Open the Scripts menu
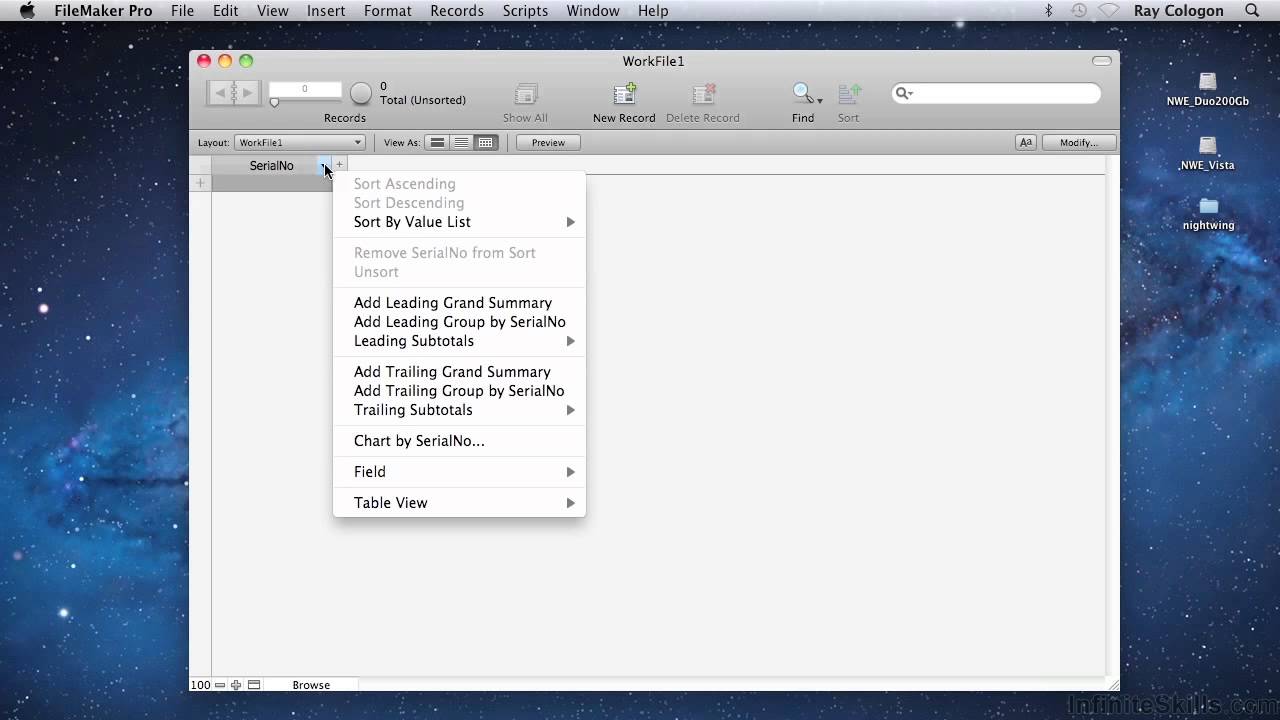Viewport: 1280px width, 720px height. point(525,11)
